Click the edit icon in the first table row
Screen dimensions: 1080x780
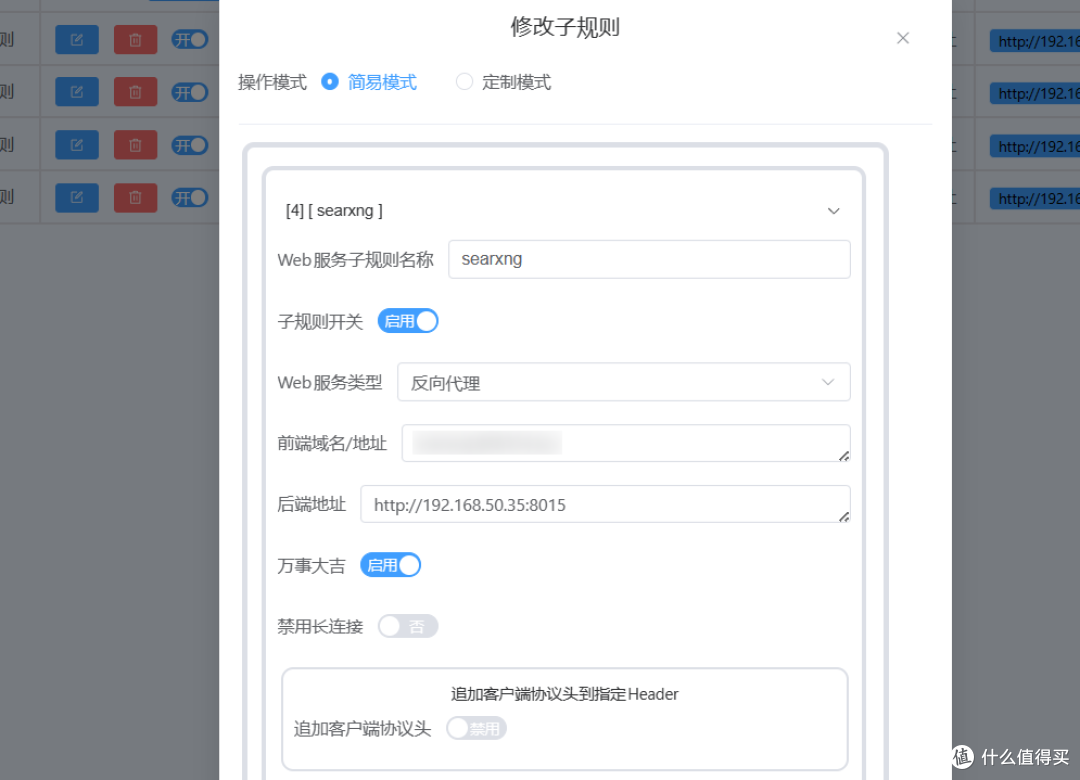pyautogui.click(x=77, y=39)
